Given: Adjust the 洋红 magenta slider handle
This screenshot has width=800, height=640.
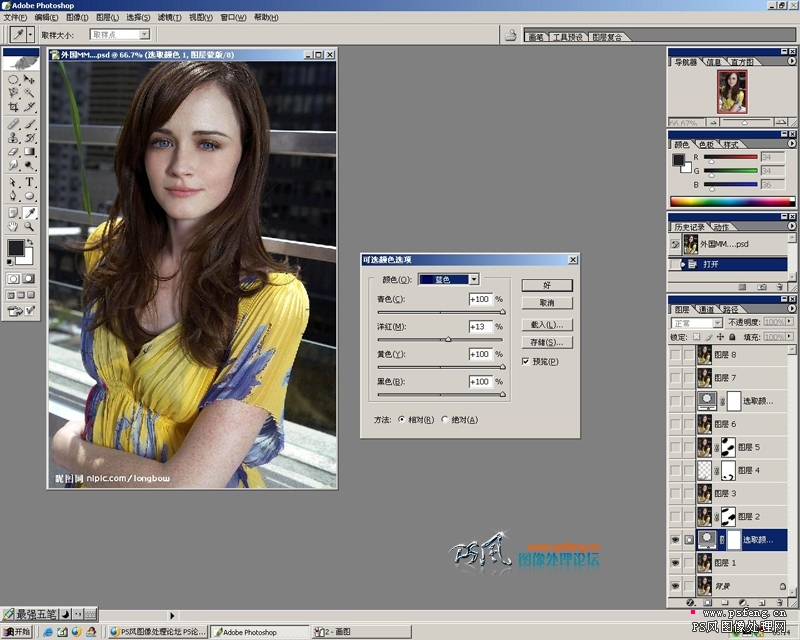Looking at the screenshot, I should [x=448, y=339].
